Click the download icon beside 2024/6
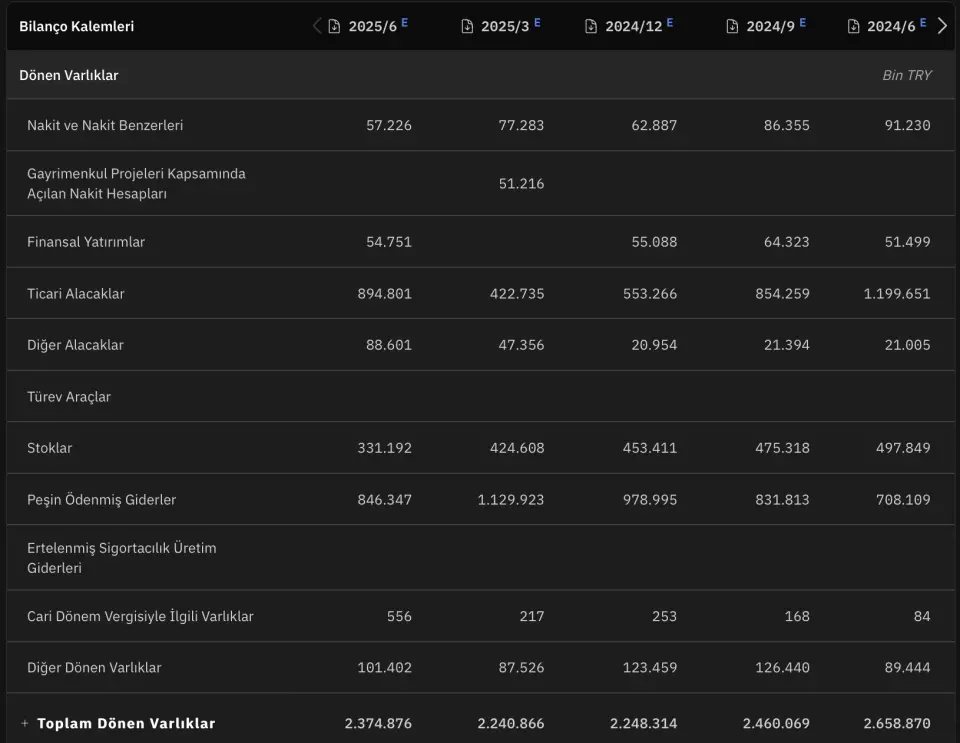 coord(853,27)
